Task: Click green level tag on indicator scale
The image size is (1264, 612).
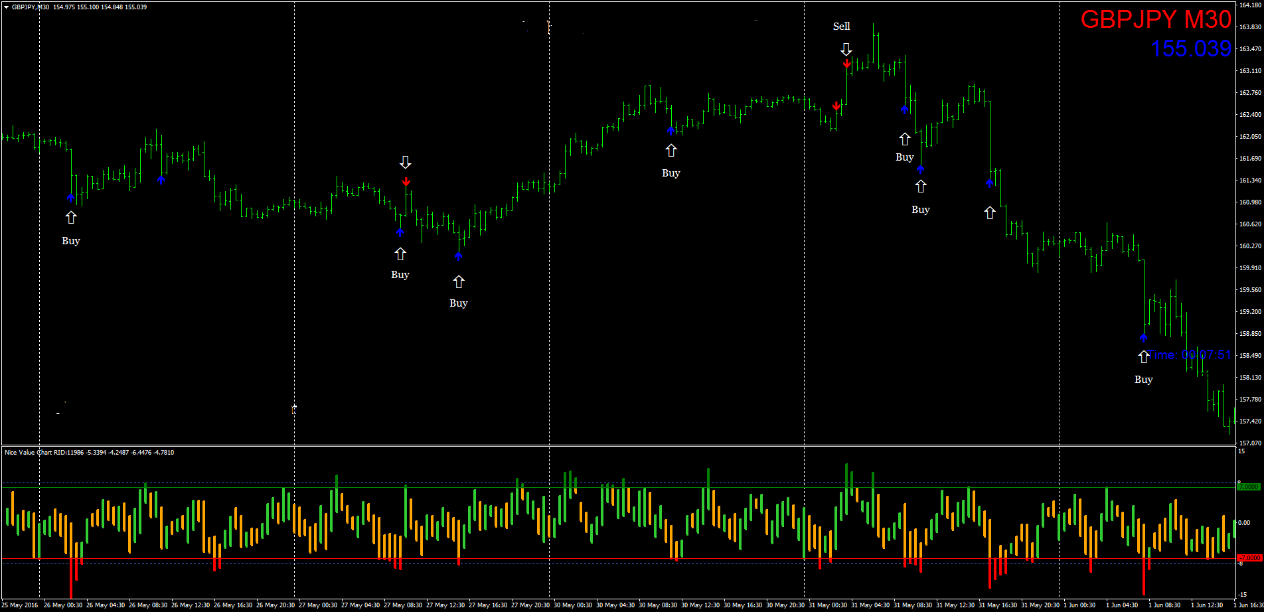Action: [1248, 486]
